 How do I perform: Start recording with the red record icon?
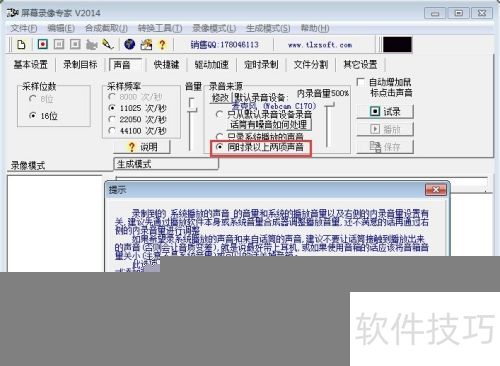[x=43, y=44]
